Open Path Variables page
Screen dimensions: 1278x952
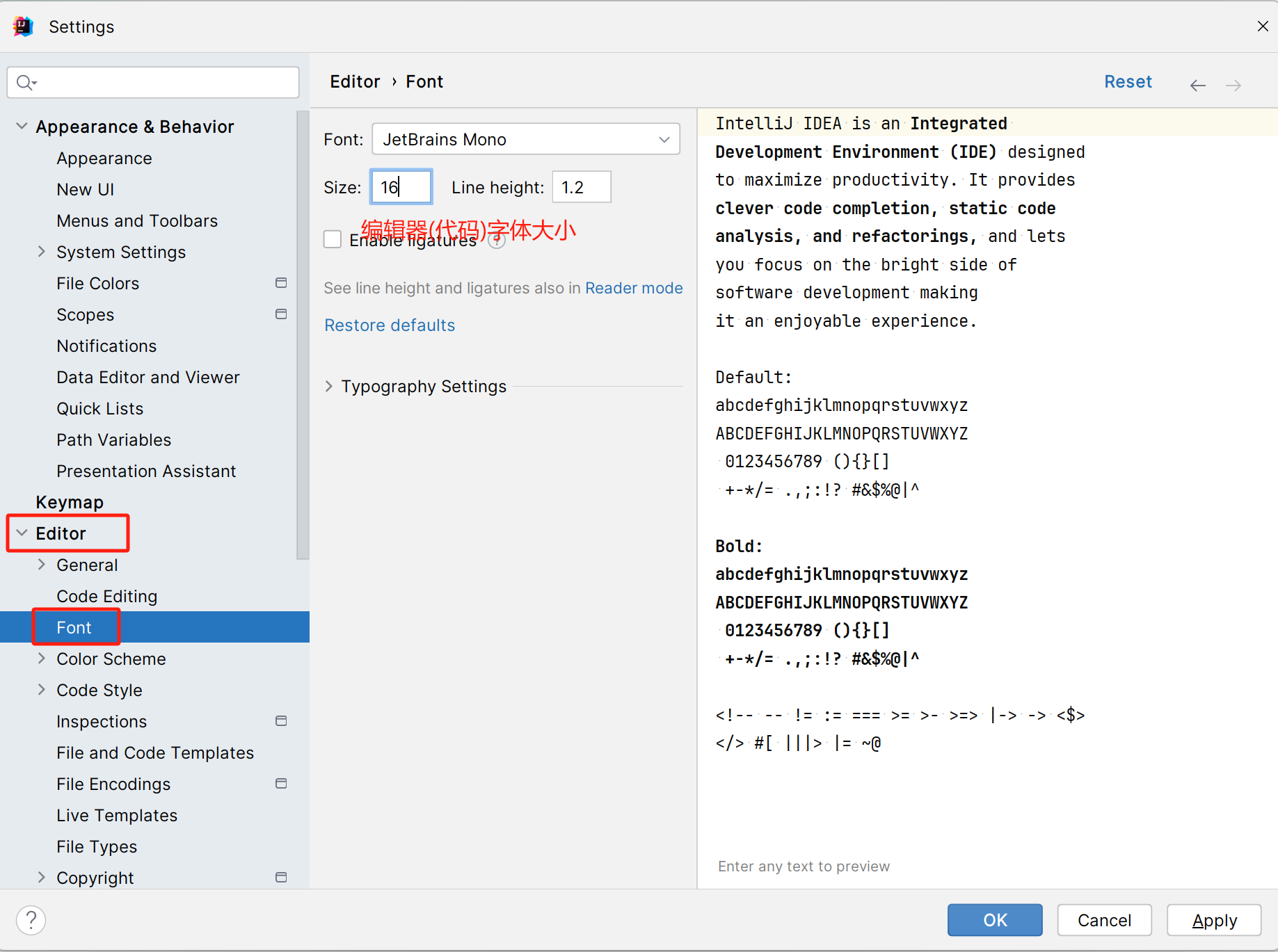(x=114, y=440)
